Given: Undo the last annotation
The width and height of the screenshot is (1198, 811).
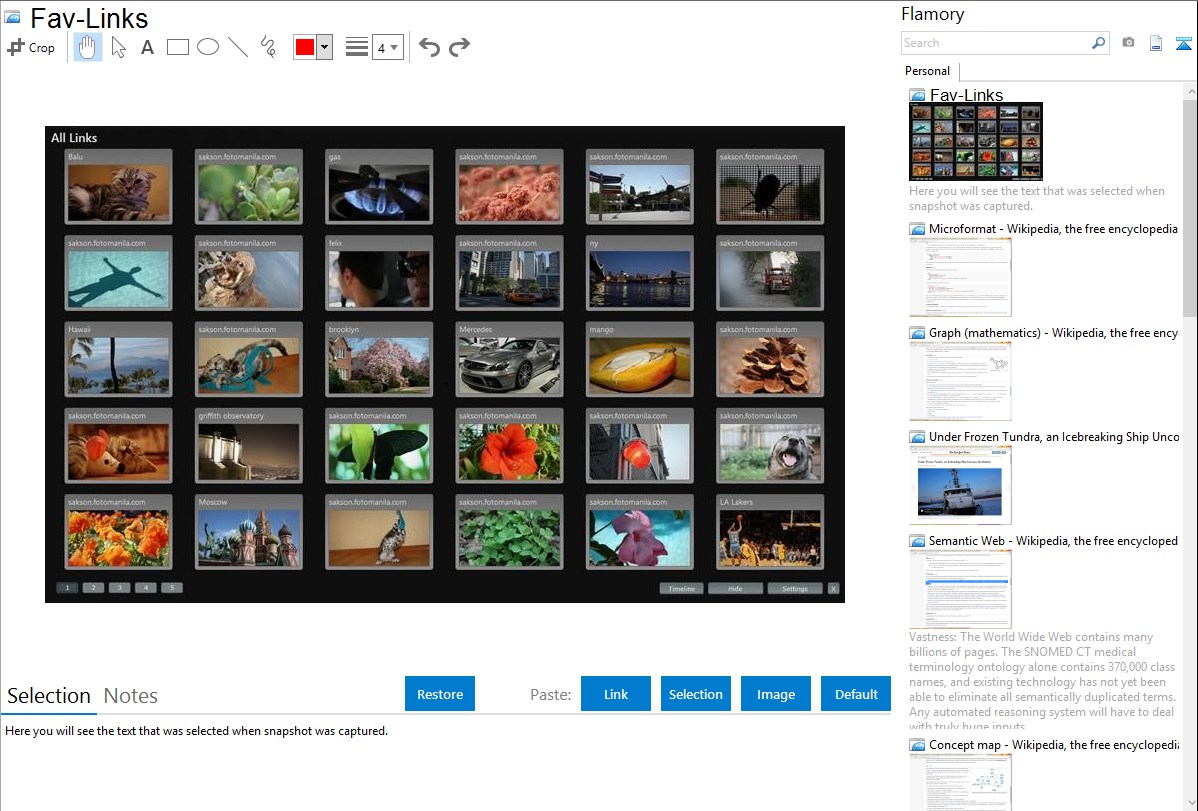Looking at the screenshot, I should 429,47.
